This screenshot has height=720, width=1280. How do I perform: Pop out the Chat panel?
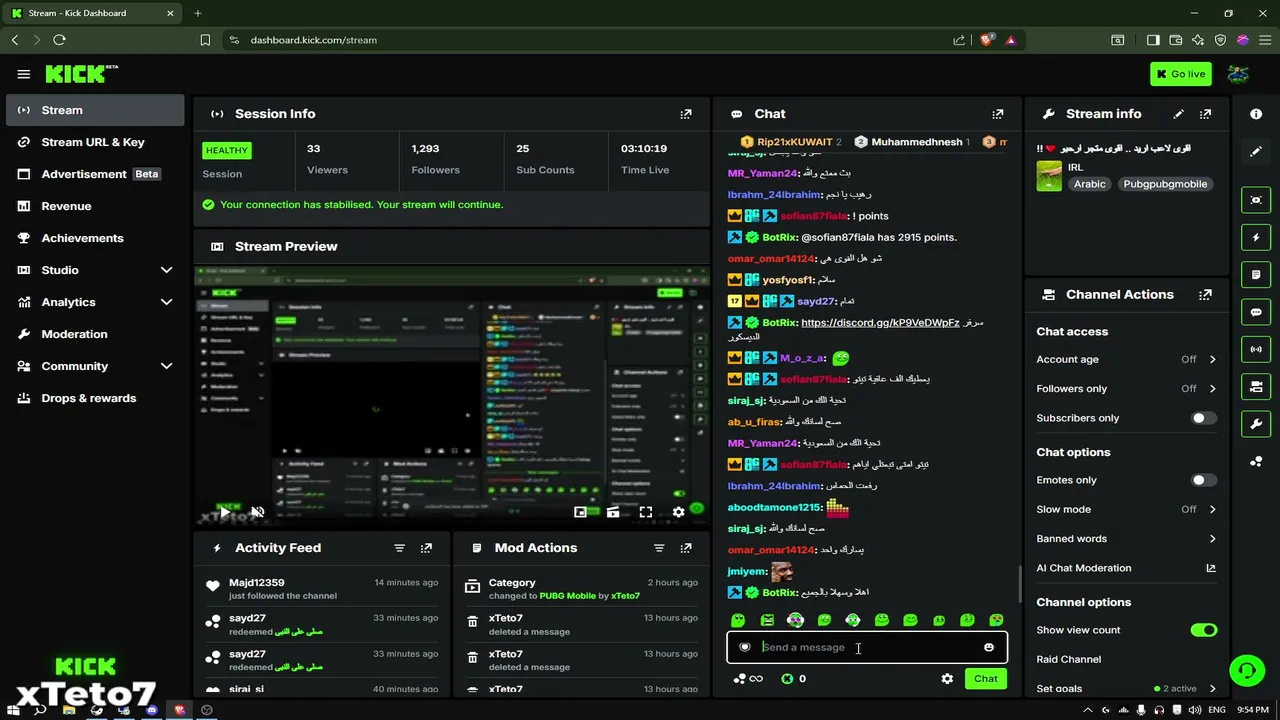pos(997,114)
